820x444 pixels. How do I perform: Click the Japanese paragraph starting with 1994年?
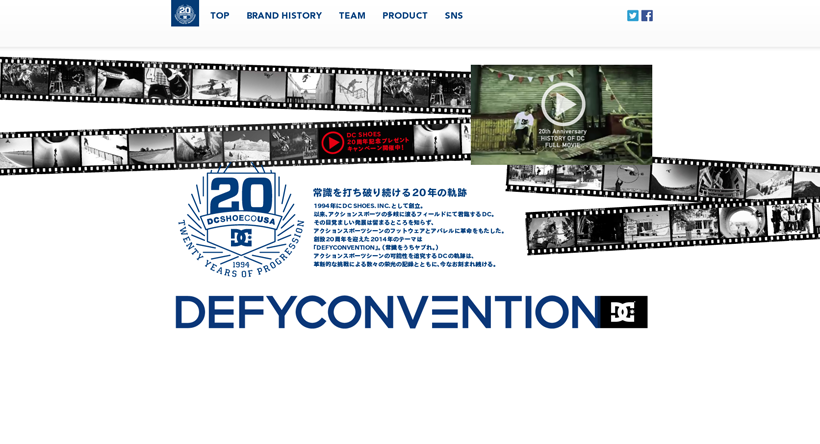[407, 235]
